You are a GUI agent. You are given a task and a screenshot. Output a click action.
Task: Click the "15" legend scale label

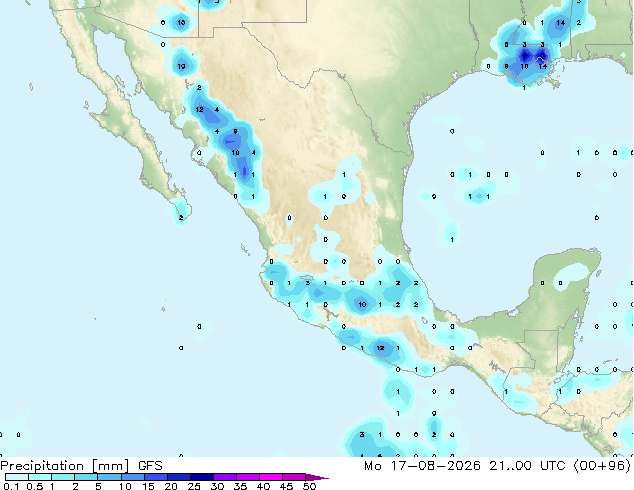pyautogui.click(x=148, y=486)
